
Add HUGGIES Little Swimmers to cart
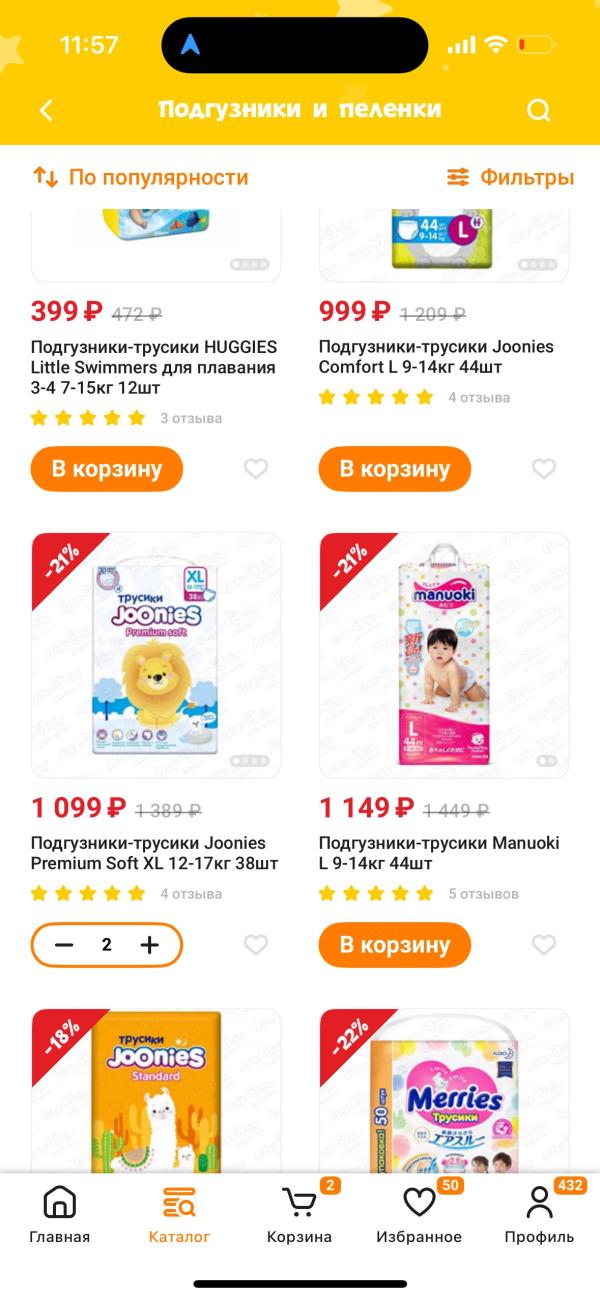click(x=107, y=469)
